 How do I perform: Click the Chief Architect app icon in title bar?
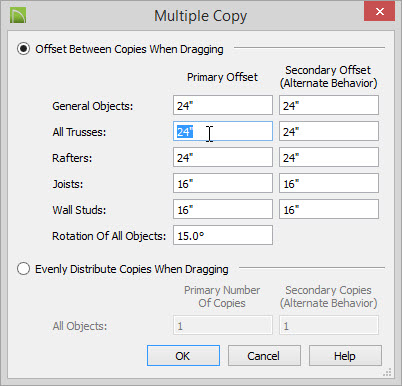click(x=18, y=15)
